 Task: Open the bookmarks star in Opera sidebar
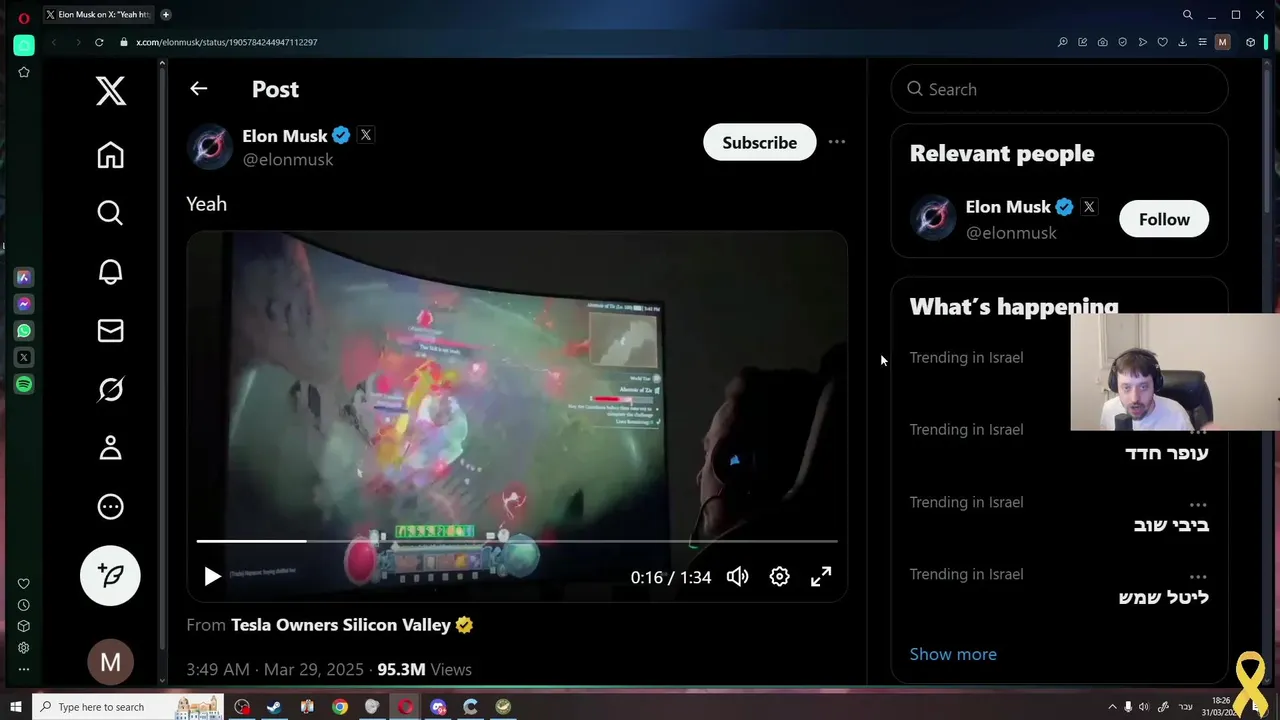pos(24,72)
